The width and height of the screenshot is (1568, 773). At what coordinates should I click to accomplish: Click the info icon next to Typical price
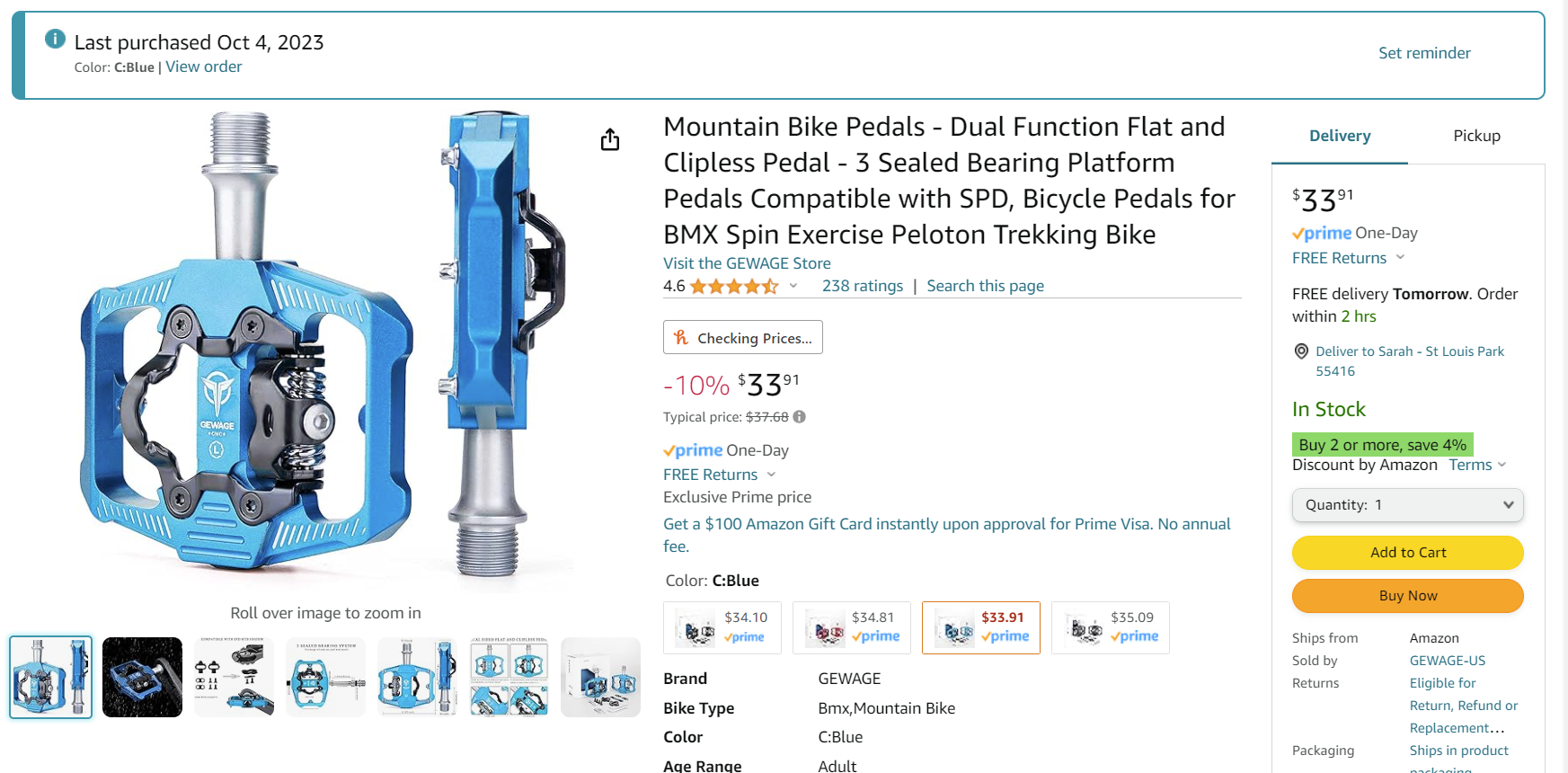pos(799,417)
